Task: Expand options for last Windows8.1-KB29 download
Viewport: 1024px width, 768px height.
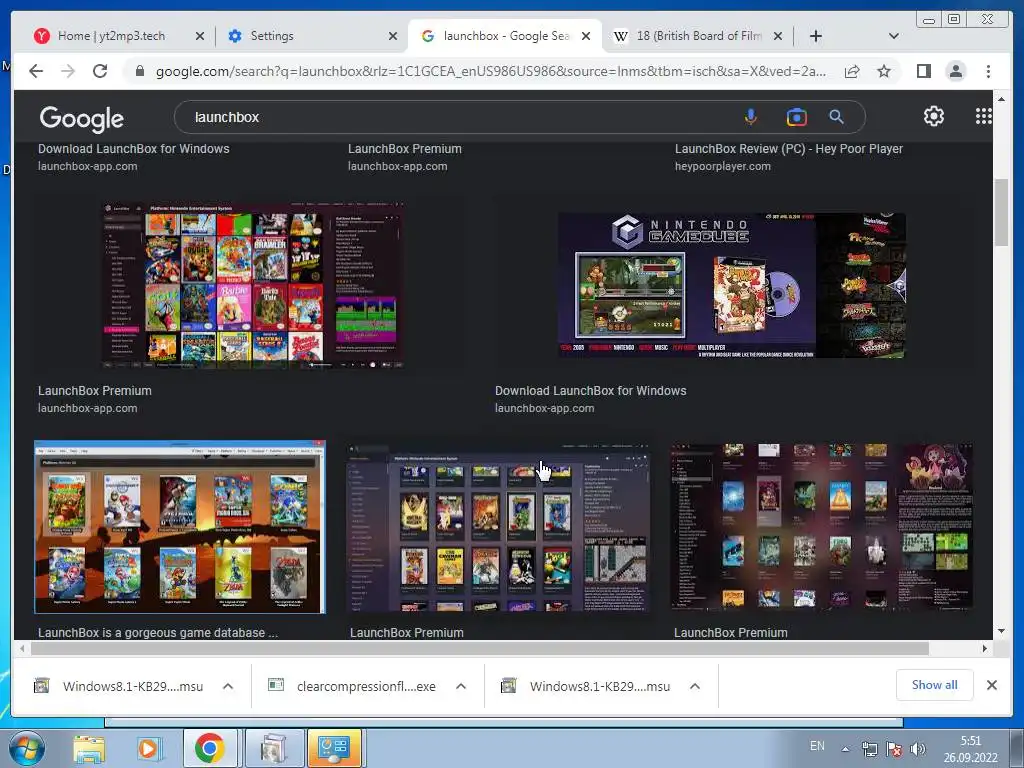Action: point(695,686)
